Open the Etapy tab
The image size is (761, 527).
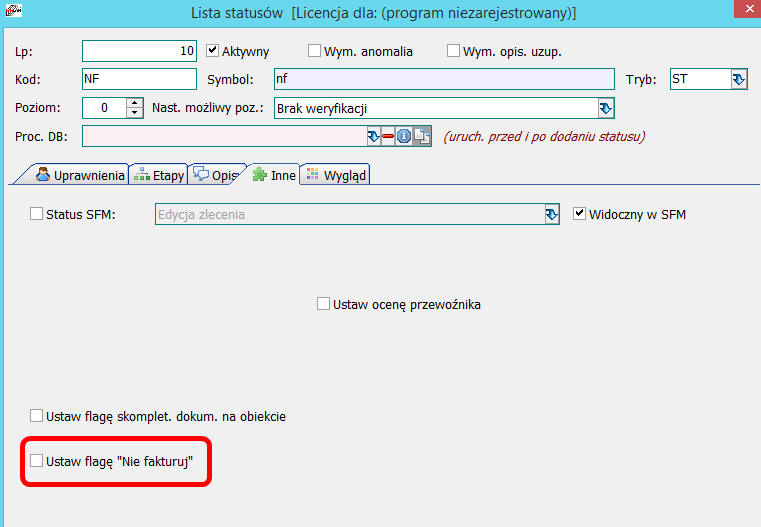[159, 175]
